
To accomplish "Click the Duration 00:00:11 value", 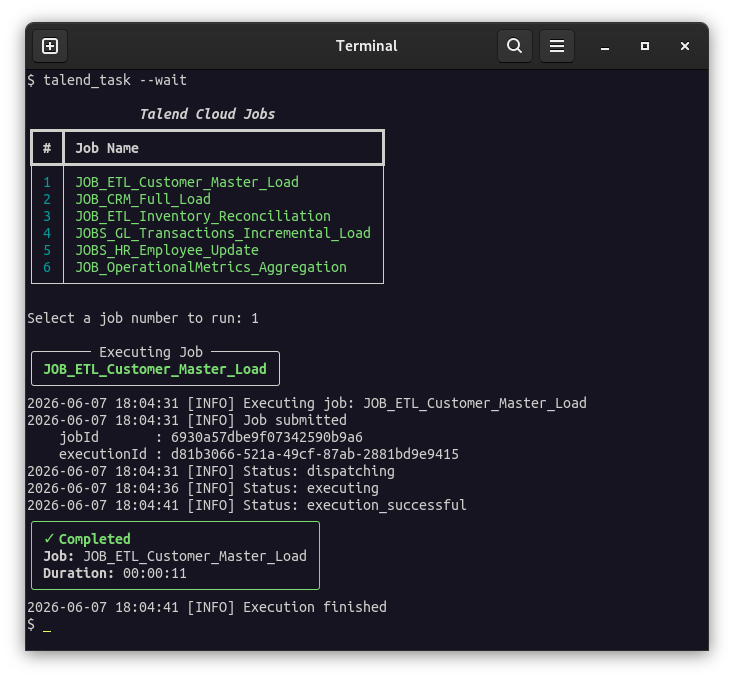I will (155, 573).
